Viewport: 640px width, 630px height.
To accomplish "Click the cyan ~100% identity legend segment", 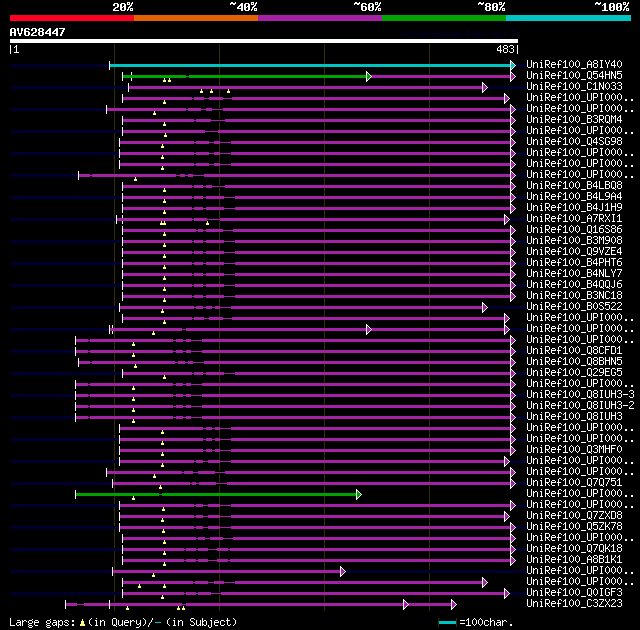I will (569, 18).
